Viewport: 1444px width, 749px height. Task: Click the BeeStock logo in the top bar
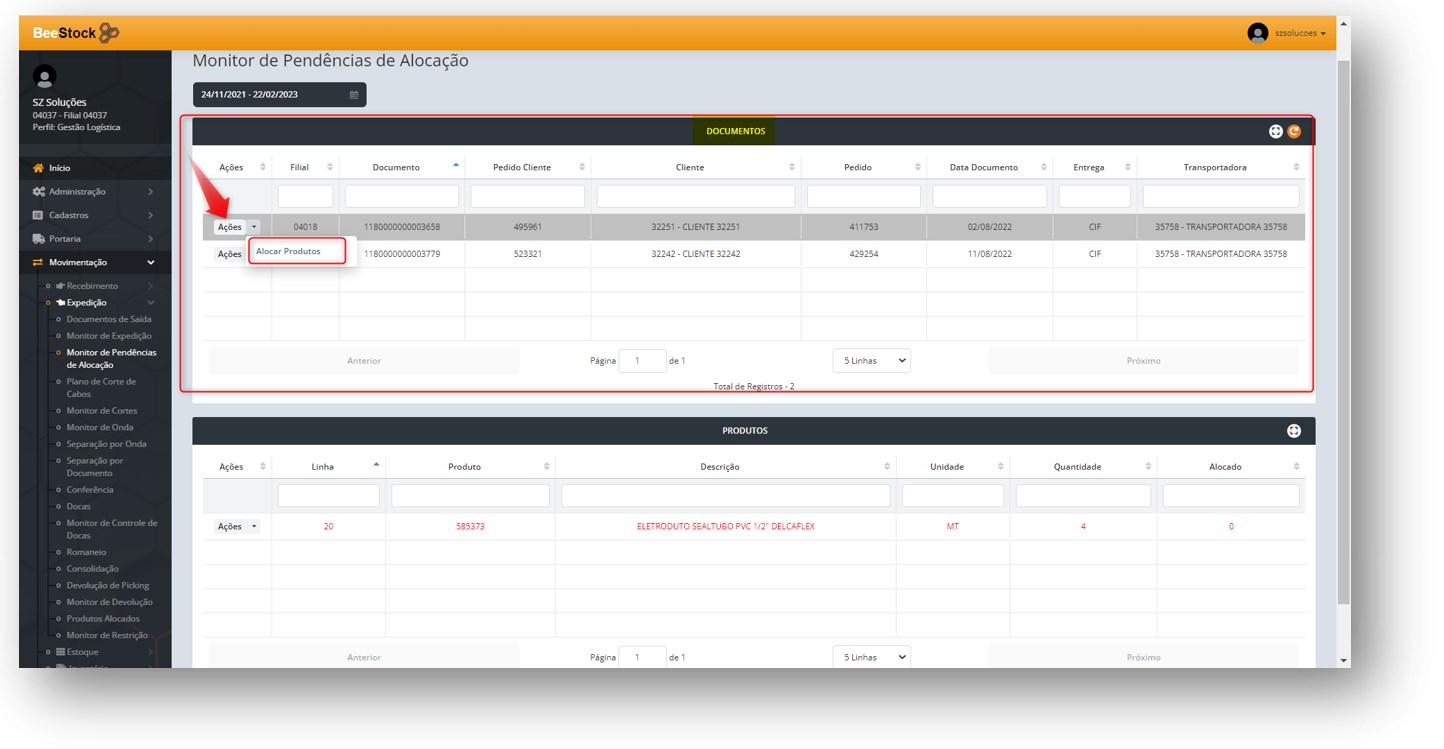pos(76,33)
